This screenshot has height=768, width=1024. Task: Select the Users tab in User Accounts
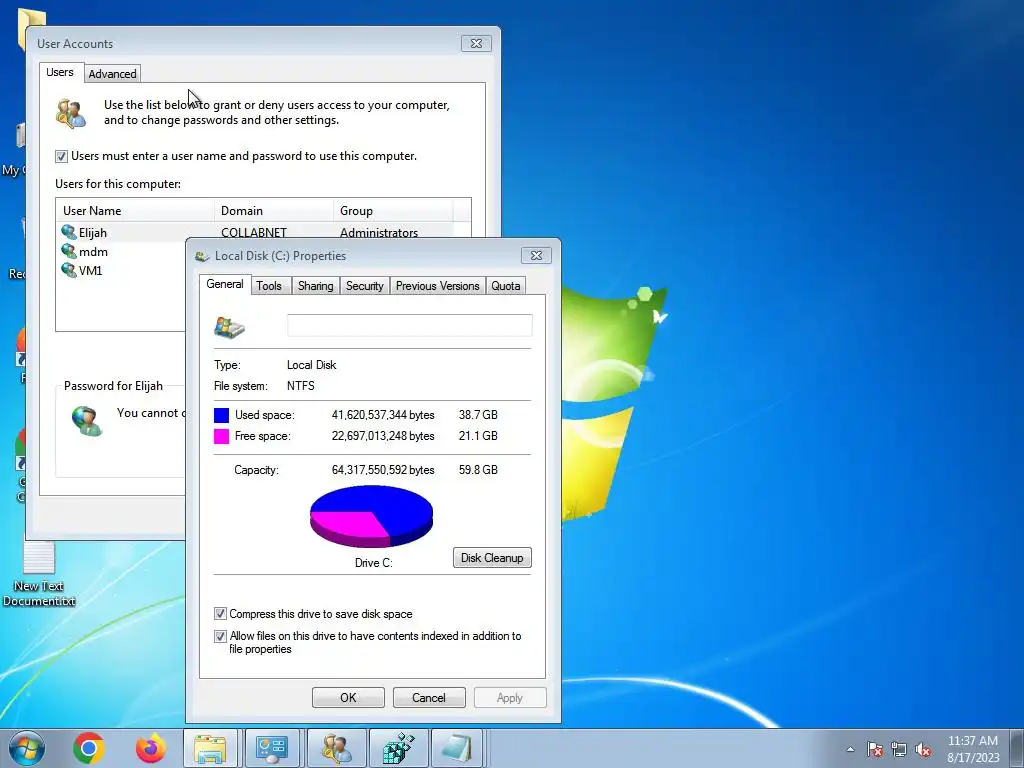(x=59, y=72)
